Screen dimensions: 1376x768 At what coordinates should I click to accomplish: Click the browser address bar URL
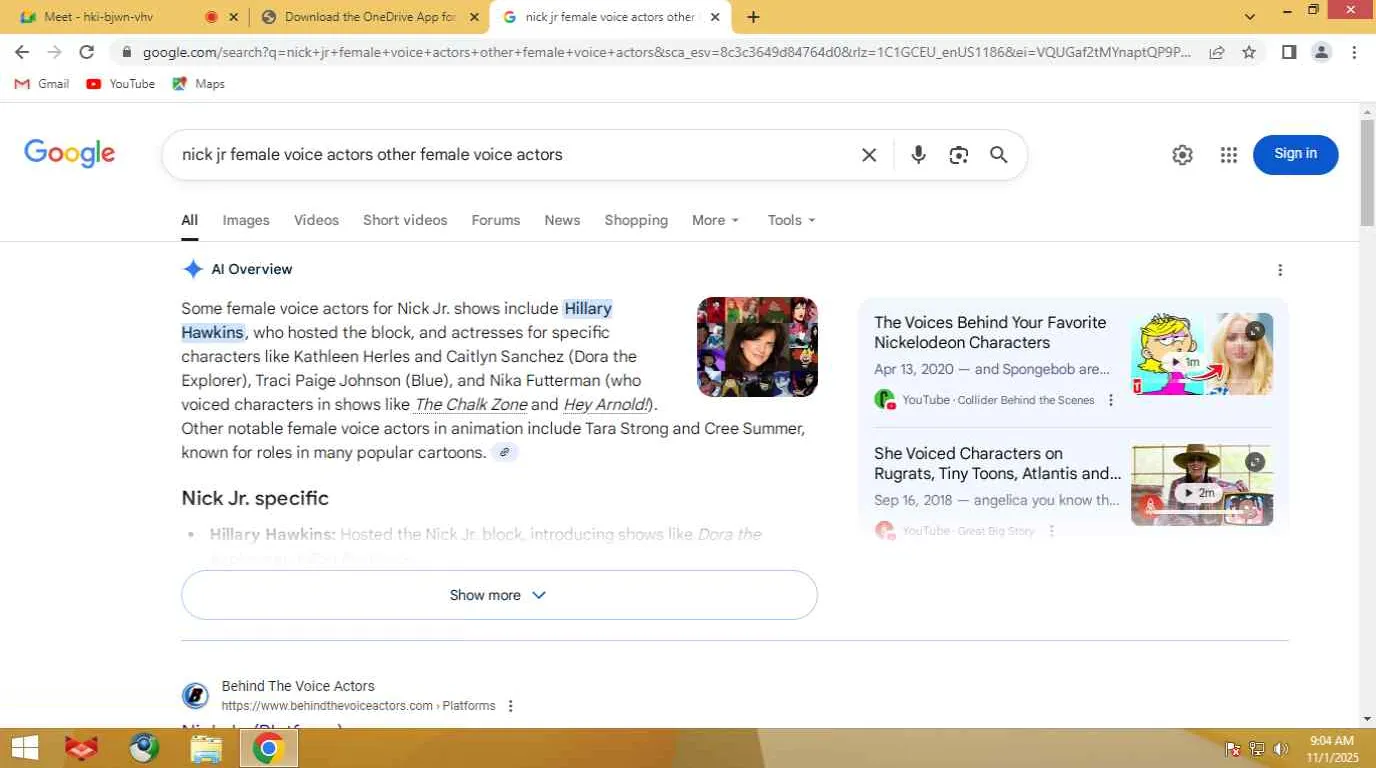point(667,52)
